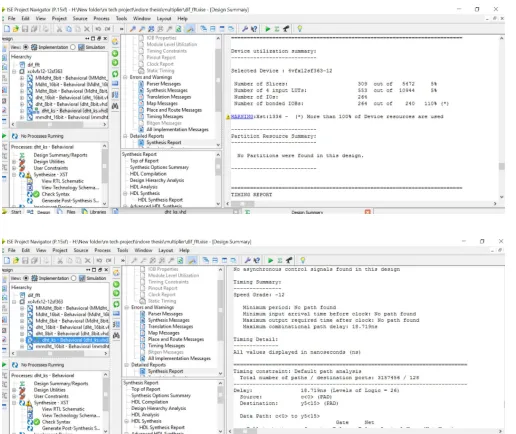Click the wrench settings icon in lower window toolbar
The width and height of the screenshot is (516, 434).
click(247, 260)
